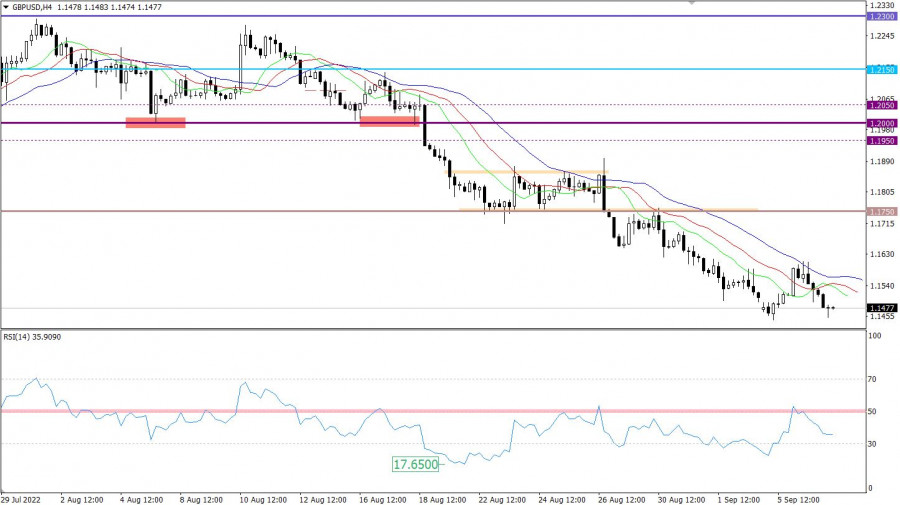Click the triangle arrow before GBPUSD,H4
The height and width of the screenshot is (505, 900).
[x=5, y=7]
